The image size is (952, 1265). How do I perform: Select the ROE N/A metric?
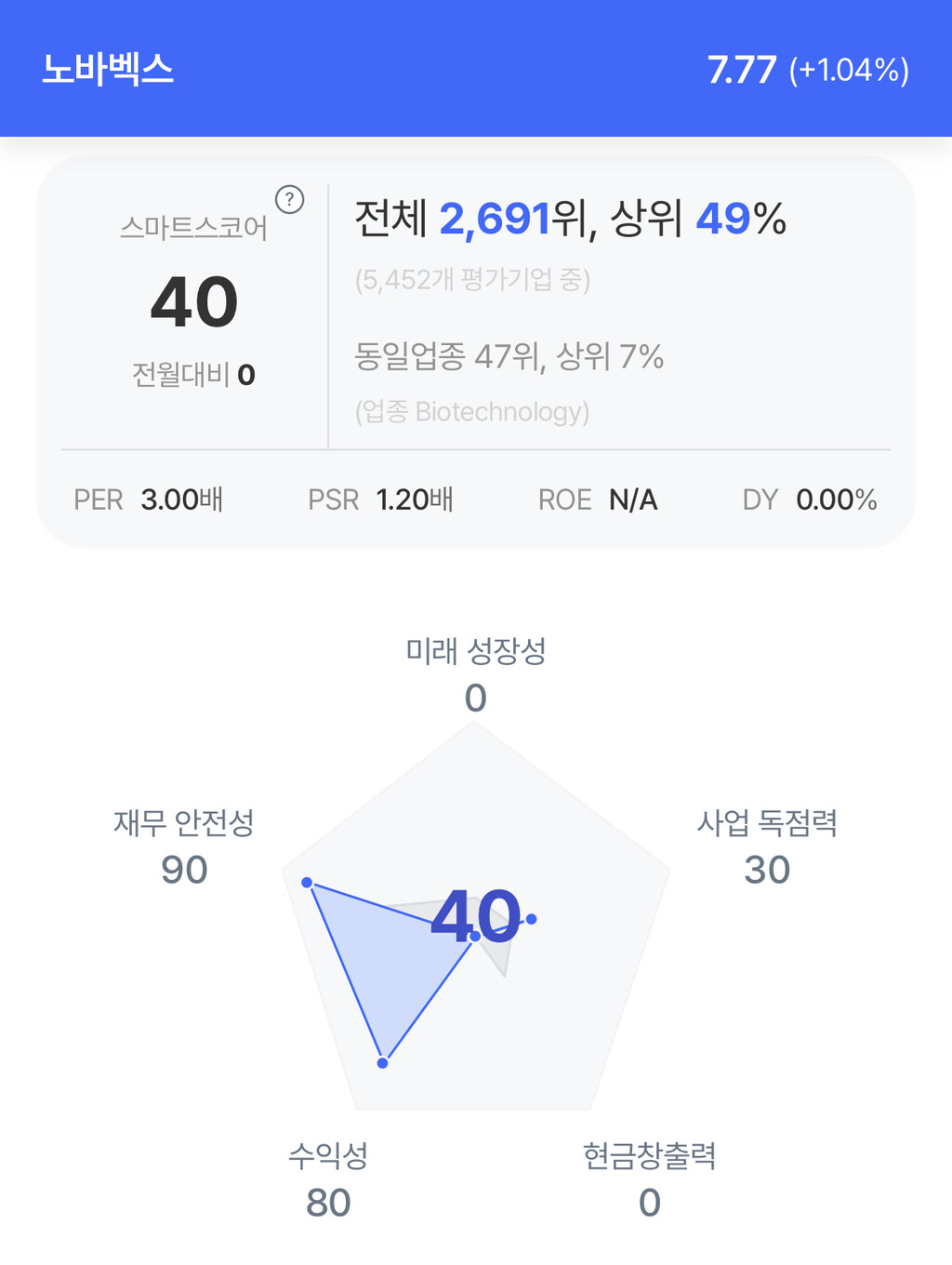(598, 499)
